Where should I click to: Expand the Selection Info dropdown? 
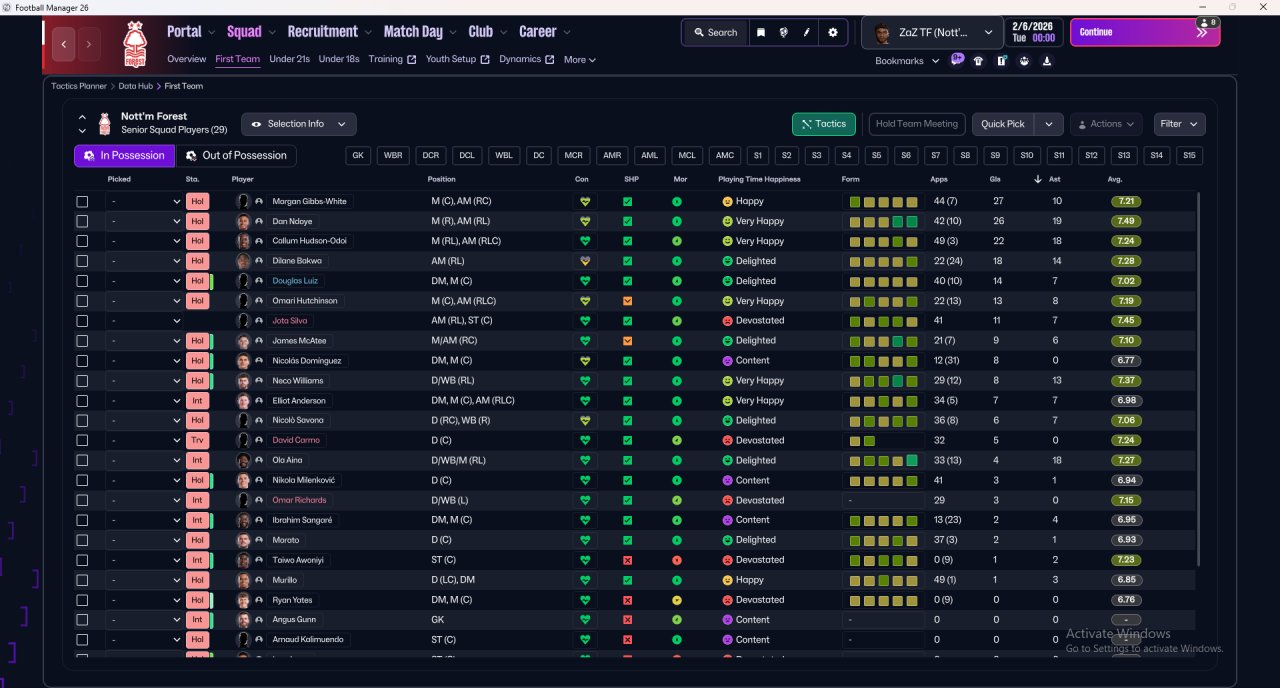tap(298, 124)
